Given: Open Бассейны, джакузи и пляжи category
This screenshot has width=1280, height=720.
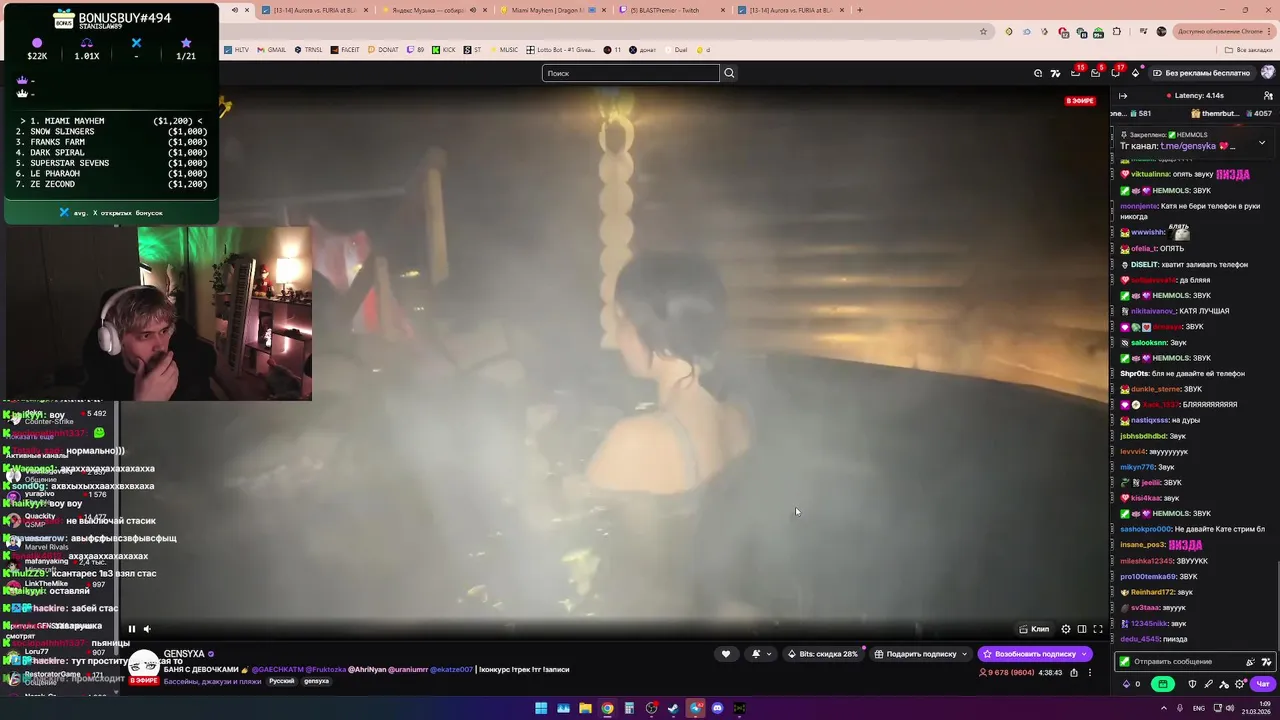Looking at the screenshot, I should coord(212,681).
